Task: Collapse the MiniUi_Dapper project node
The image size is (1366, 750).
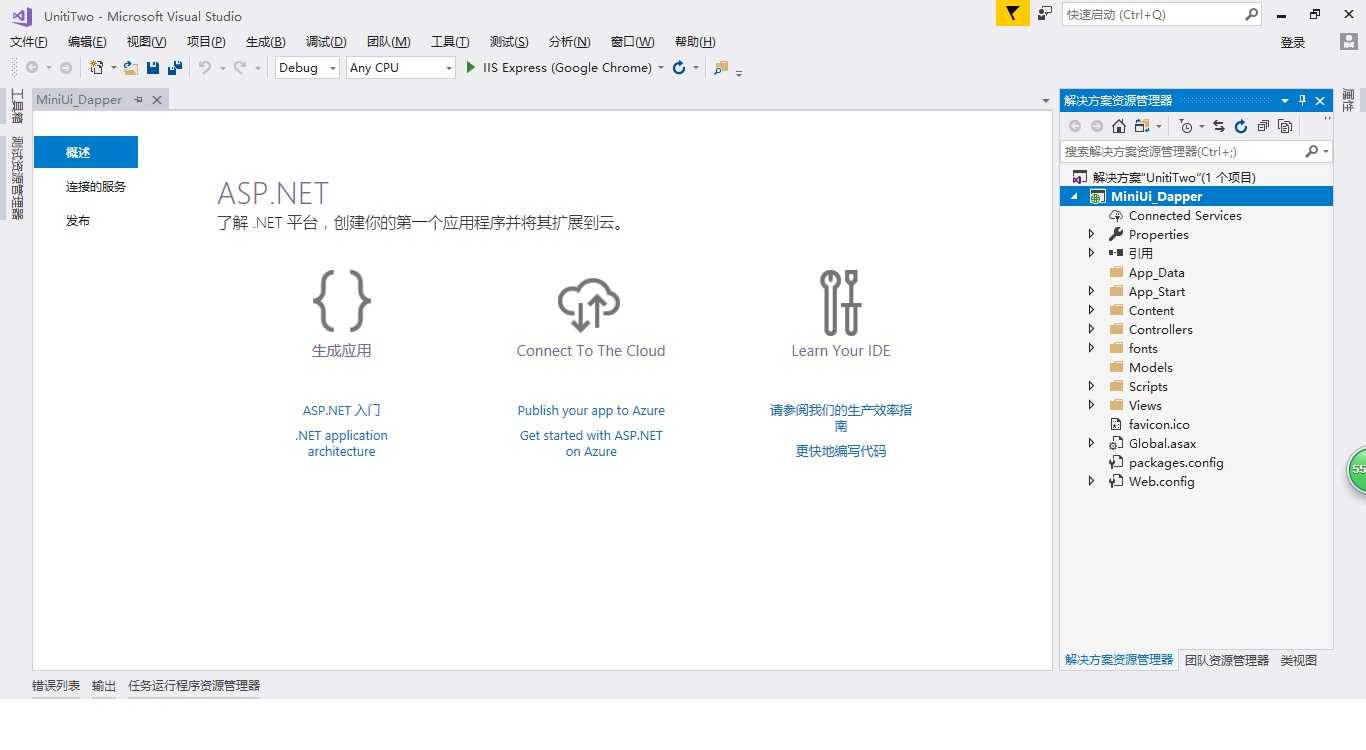Action: pyautogui.click(x=1075, y=197)
